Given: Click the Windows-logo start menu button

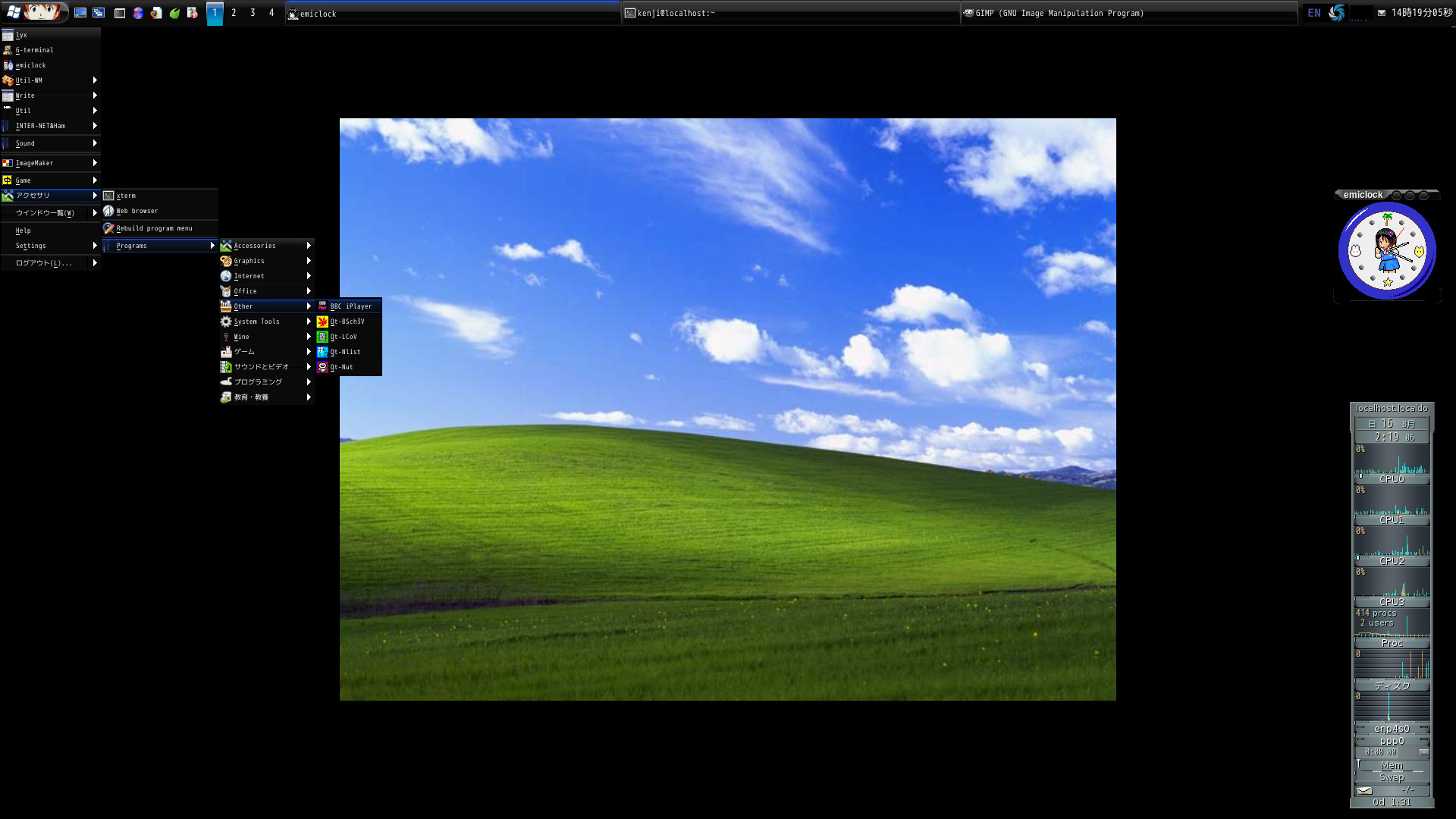Looking at the screenshot, I should (14, 13).
